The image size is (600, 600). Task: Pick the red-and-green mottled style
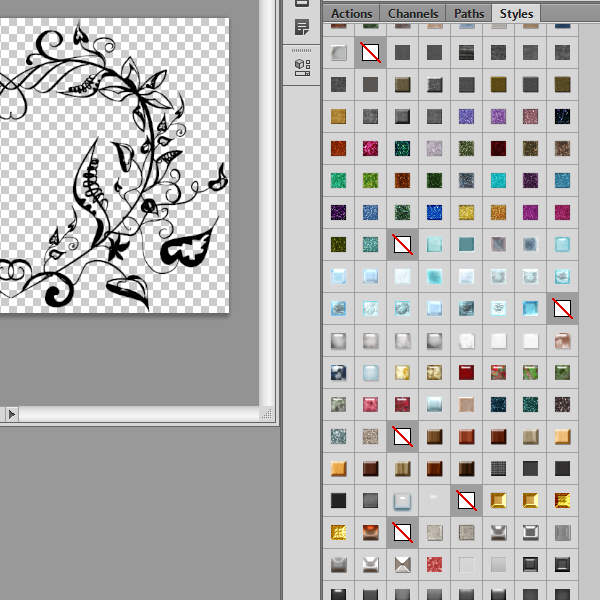pyautogui.click(x=498, y=372)
